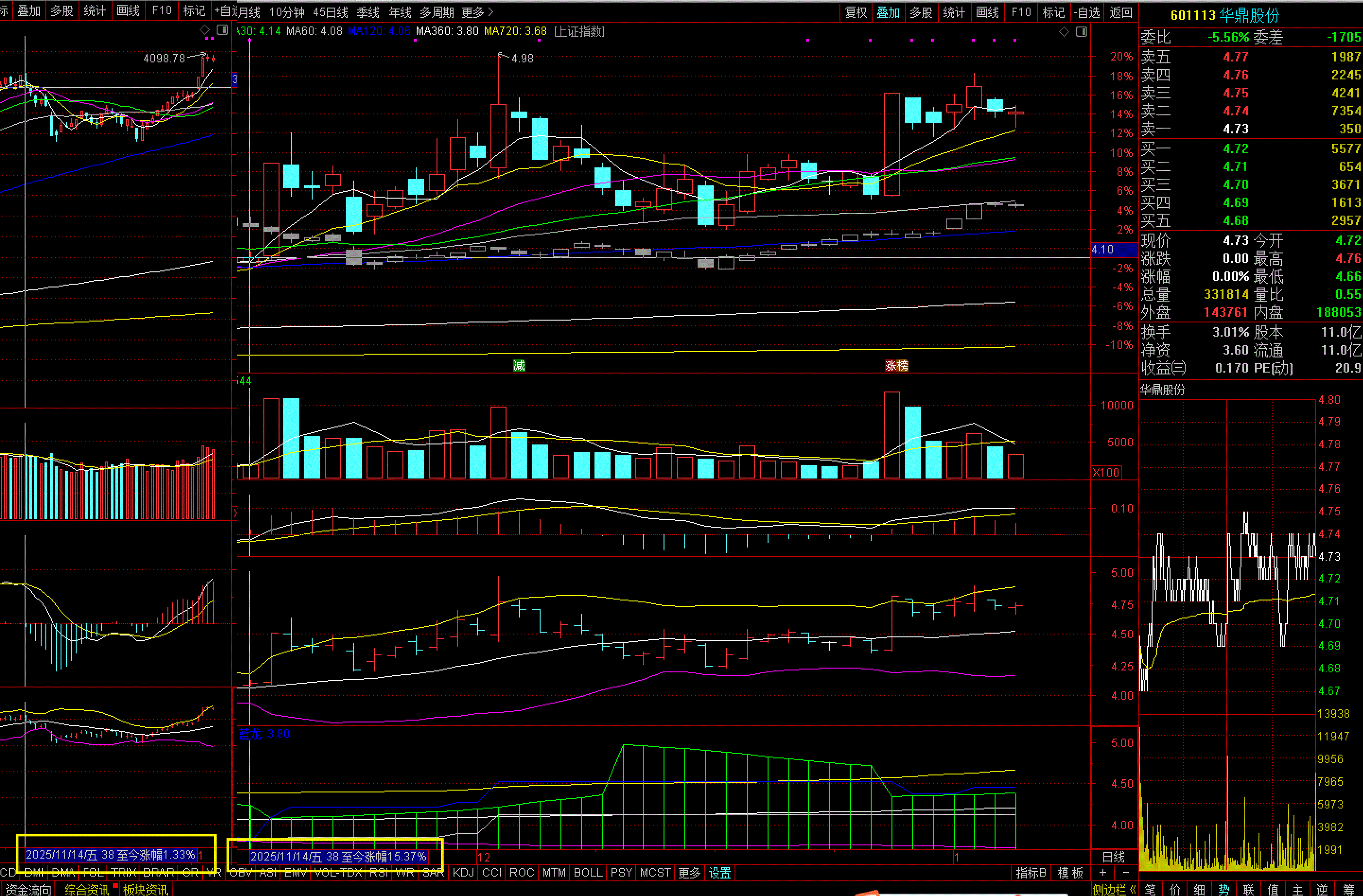
Task: Remove stock via -自选 watchlist toggle
Action: [x=1086, y=12]
